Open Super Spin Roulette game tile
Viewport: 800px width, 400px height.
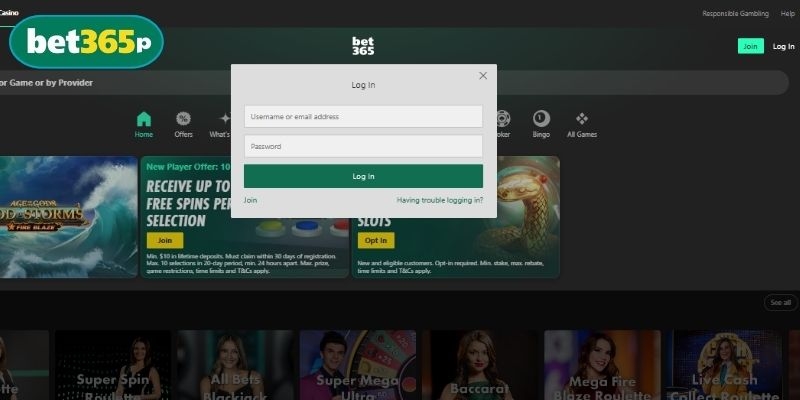(113, 365)
